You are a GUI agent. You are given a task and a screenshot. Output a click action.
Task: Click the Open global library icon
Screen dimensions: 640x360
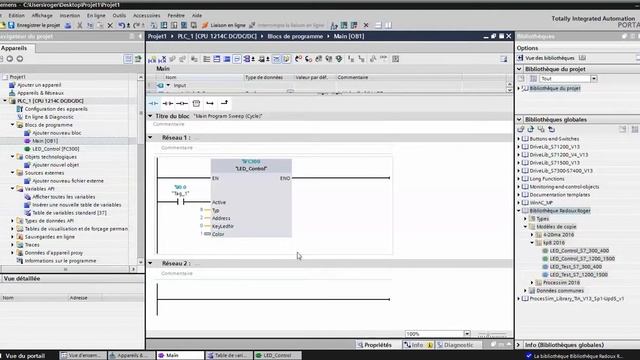(x=531, y=129)
